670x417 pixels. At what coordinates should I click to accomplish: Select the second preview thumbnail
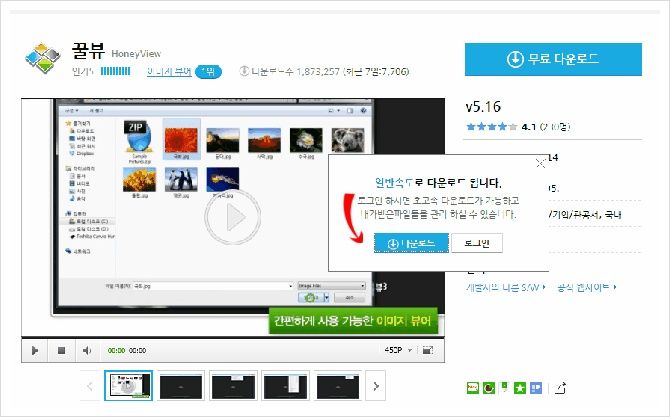[181, 386]
